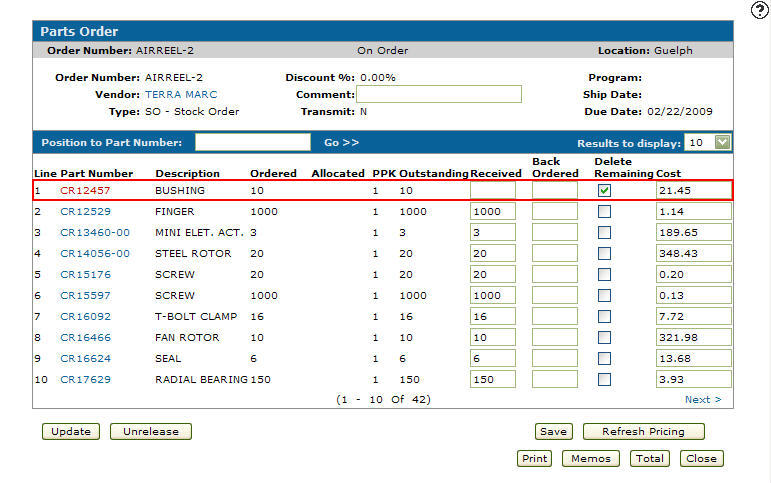
Task: Enable Delete Remaining for FAN ROTOR
Action: tap(604, 337)
